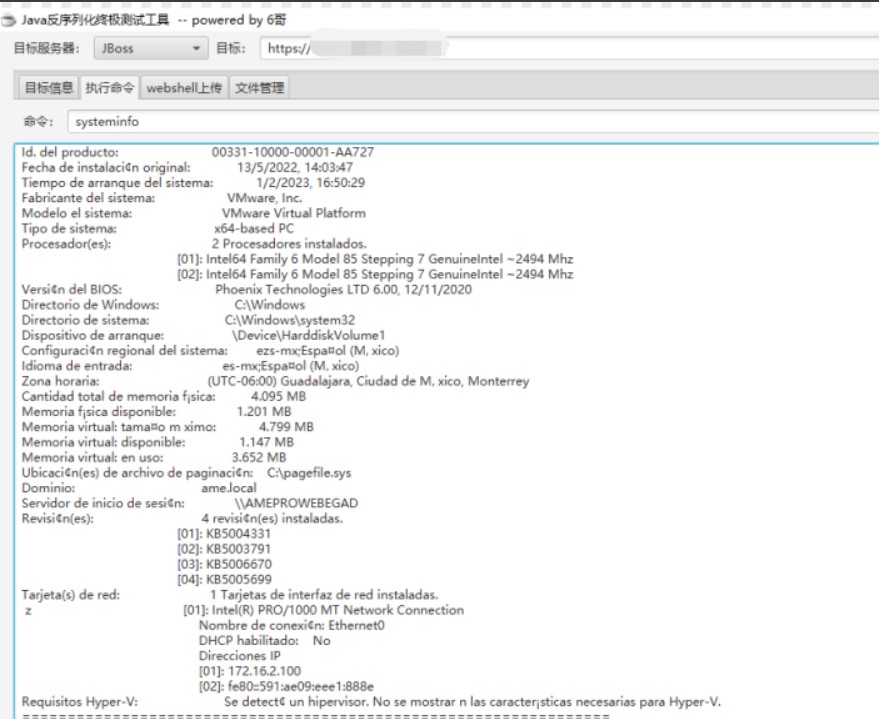Click the \Device\HarddiskVolume1 boot device

coord(308,335)
